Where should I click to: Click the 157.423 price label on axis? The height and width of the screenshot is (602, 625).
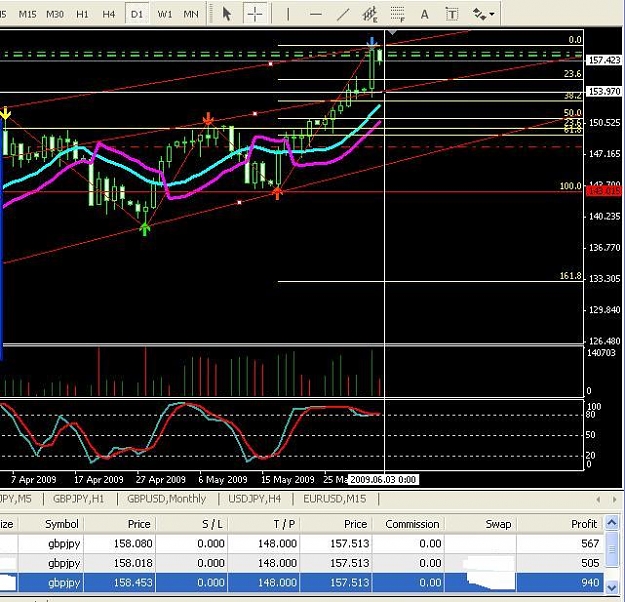(604, 60)
